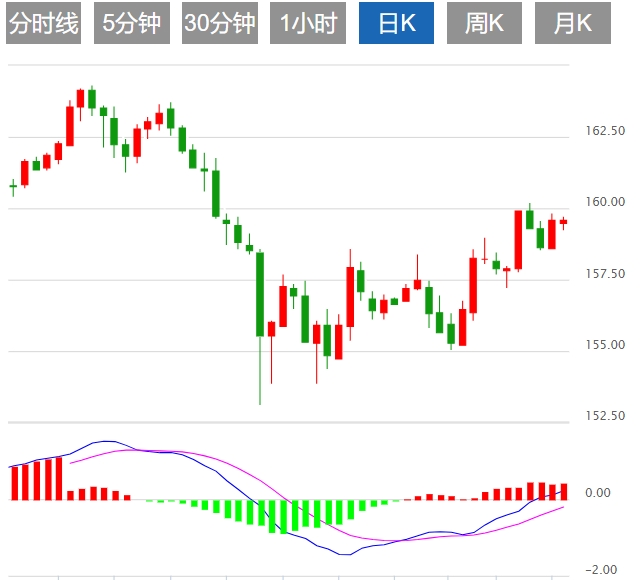
Task: Click the 160.00 price axis label
Action: tap(604, 202)
